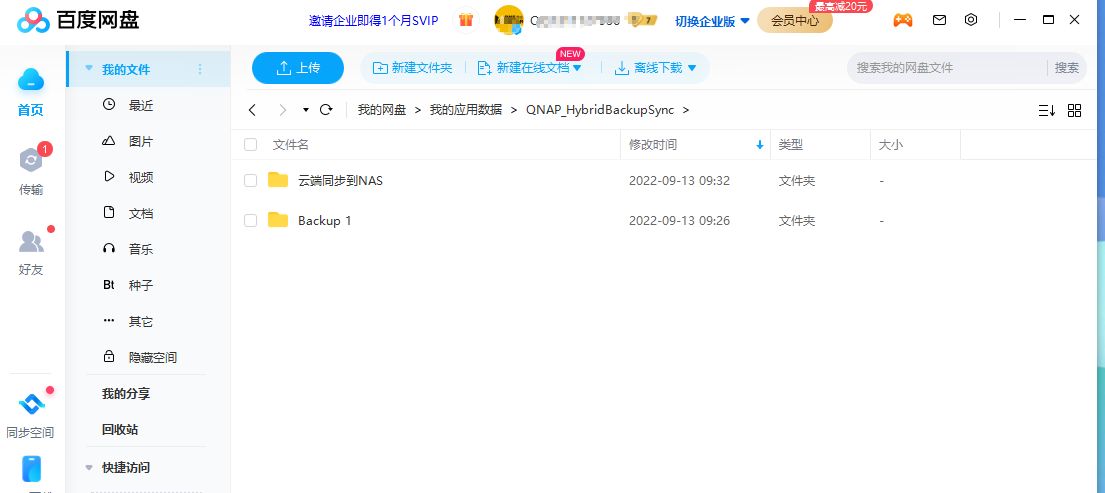Select the Backup 1 folder name
Image resolution: width=1105 pixels, height=493 pixels.
[x=324, y=221]
